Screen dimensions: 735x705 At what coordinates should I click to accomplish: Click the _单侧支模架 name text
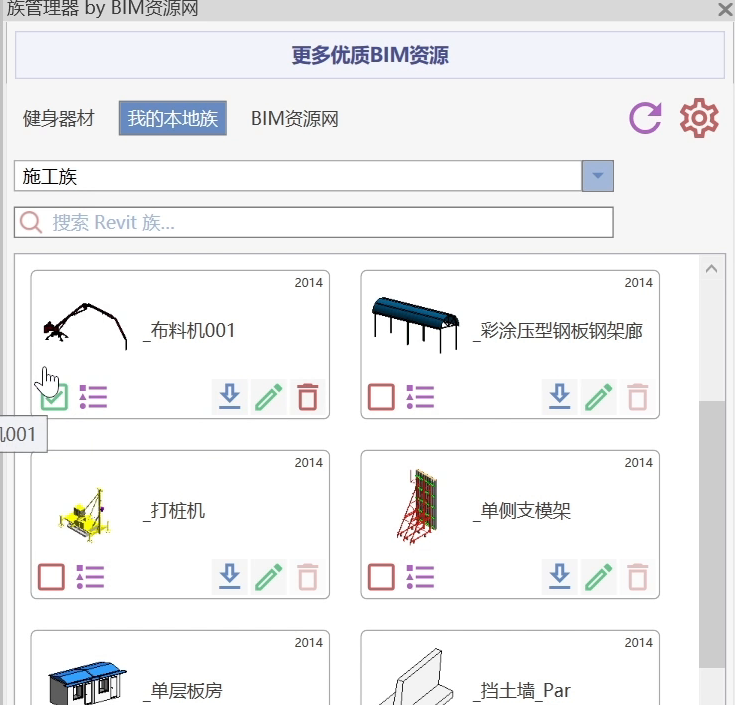522,511
